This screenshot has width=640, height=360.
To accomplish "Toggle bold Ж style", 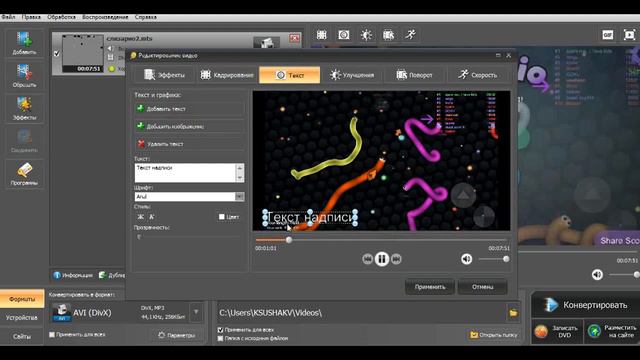I will point(140,217).
